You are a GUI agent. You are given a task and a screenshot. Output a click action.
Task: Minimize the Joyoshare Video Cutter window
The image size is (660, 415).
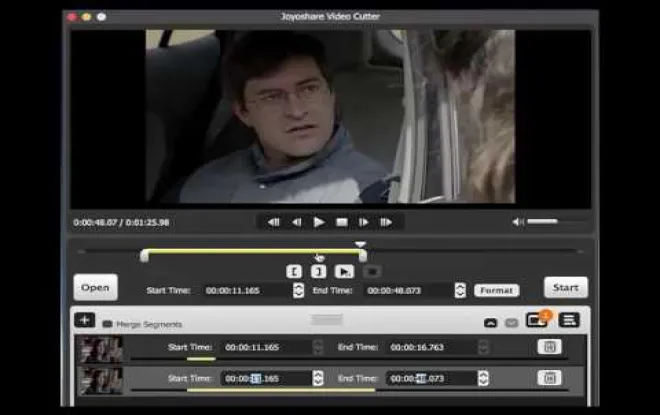point(87,17)
